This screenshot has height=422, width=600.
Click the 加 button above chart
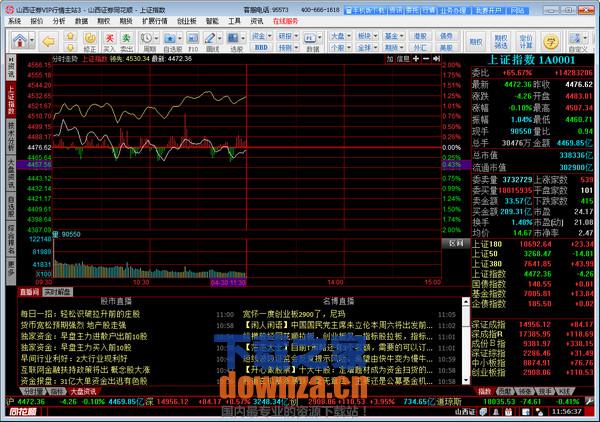(x=390, y=59)
